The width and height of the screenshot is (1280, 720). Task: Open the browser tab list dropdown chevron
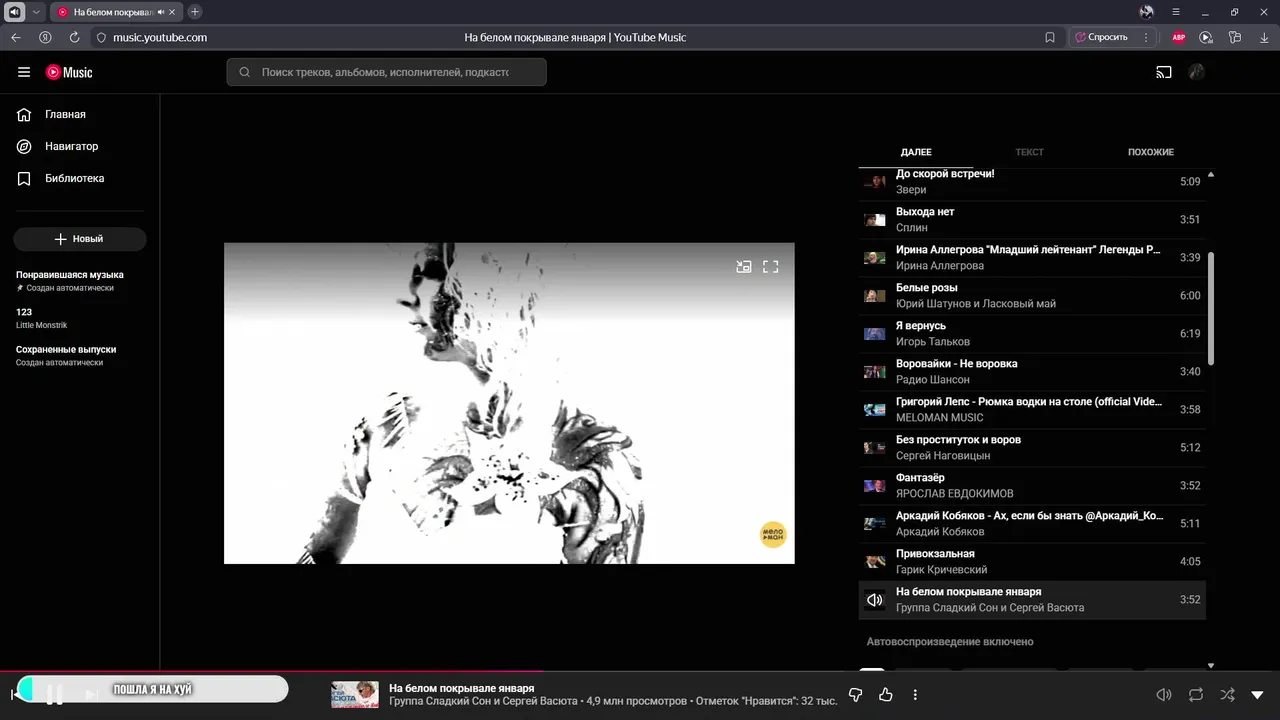click(36, 12)
